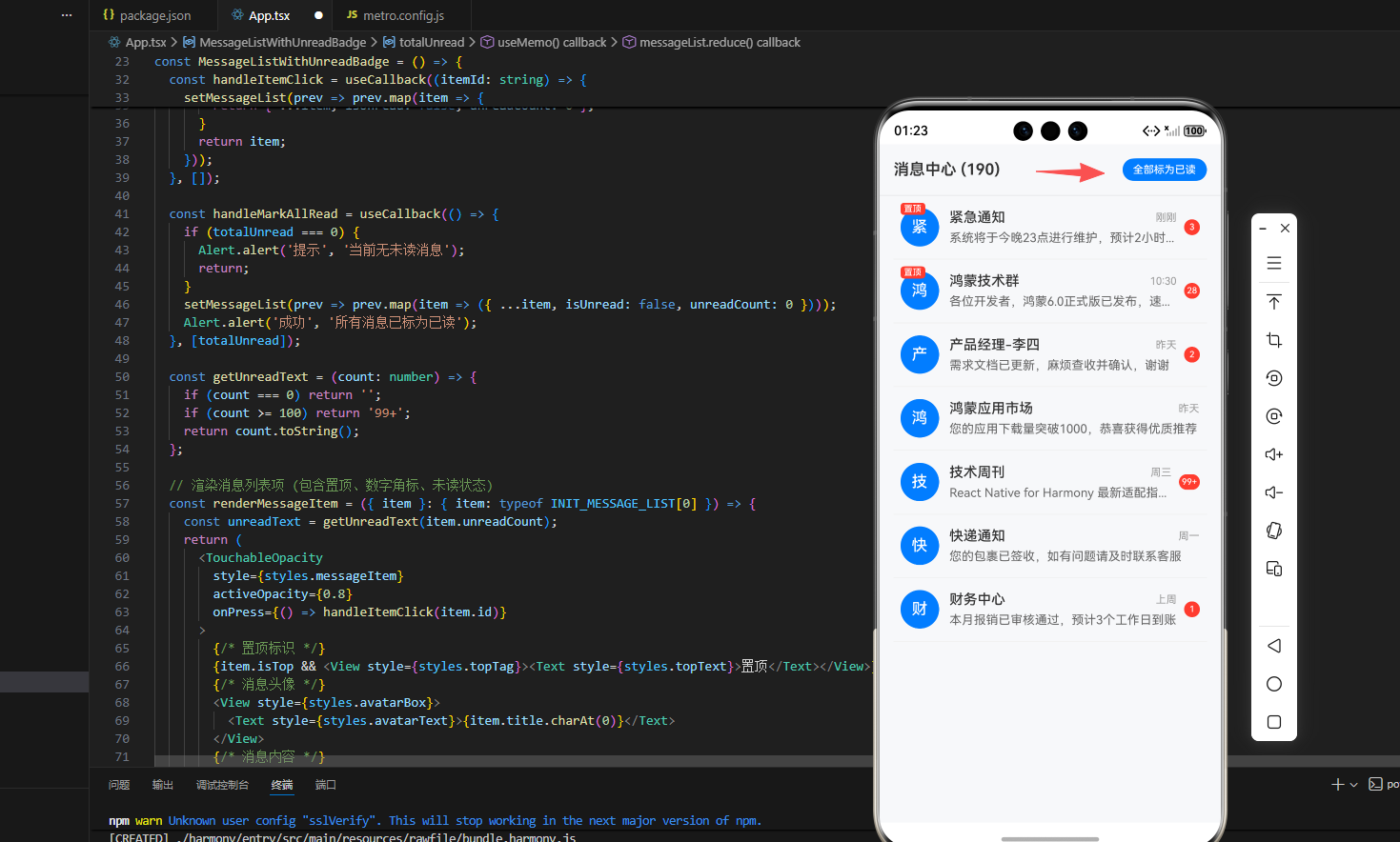Open the 鸿蒙应用市场 message
1400x842 pixels.
(1050, 418)
